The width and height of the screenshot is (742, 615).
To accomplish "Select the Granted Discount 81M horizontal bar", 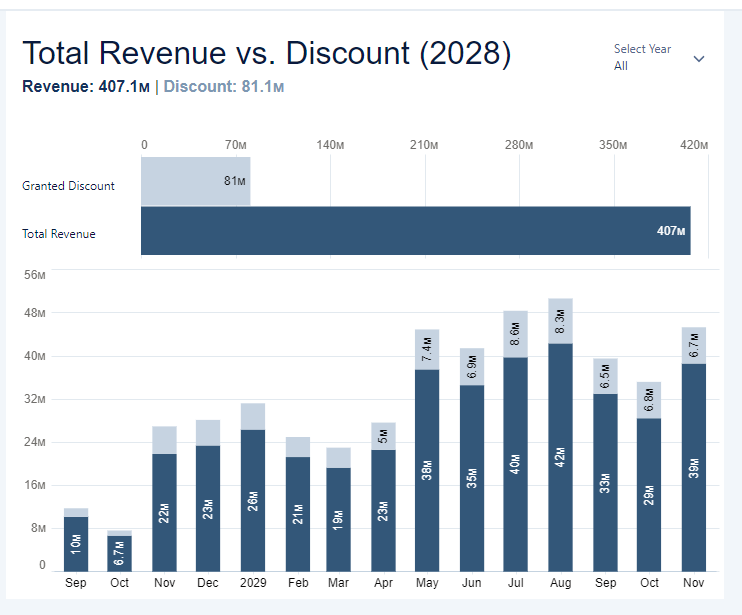I will point(195,181).
